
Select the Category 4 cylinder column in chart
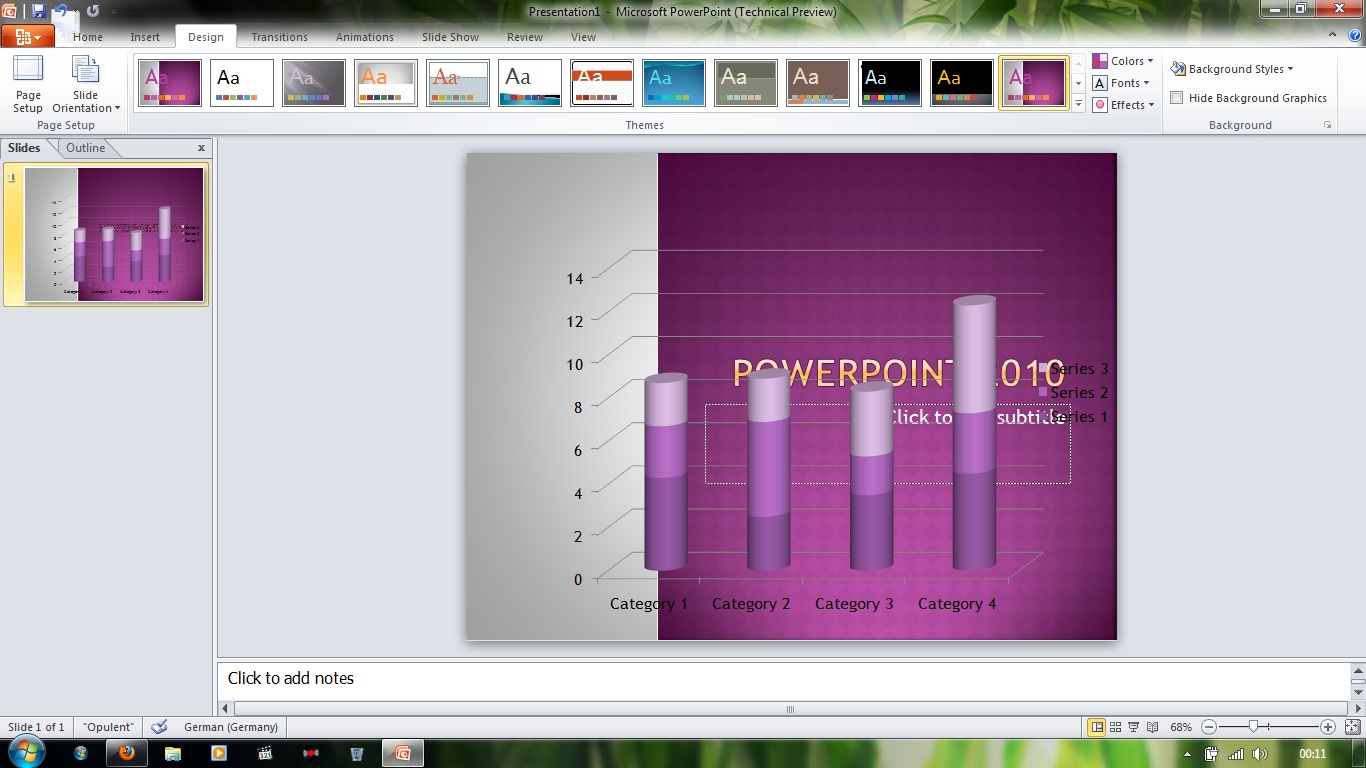(974, 433)
